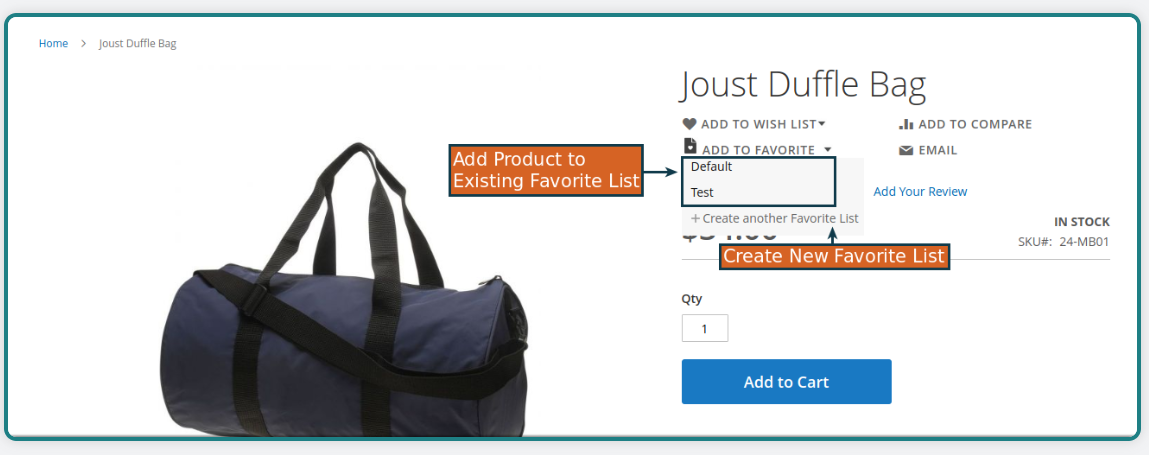
Task: Click Email text link
Action: coord(938,150)
